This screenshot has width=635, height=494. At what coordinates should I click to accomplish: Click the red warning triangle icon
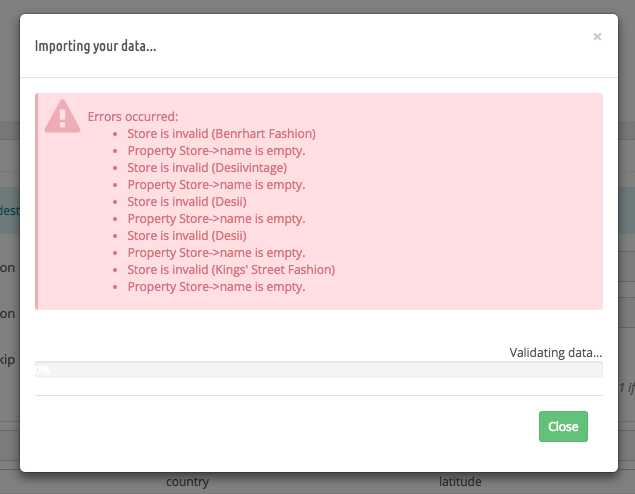coord(62,117)
